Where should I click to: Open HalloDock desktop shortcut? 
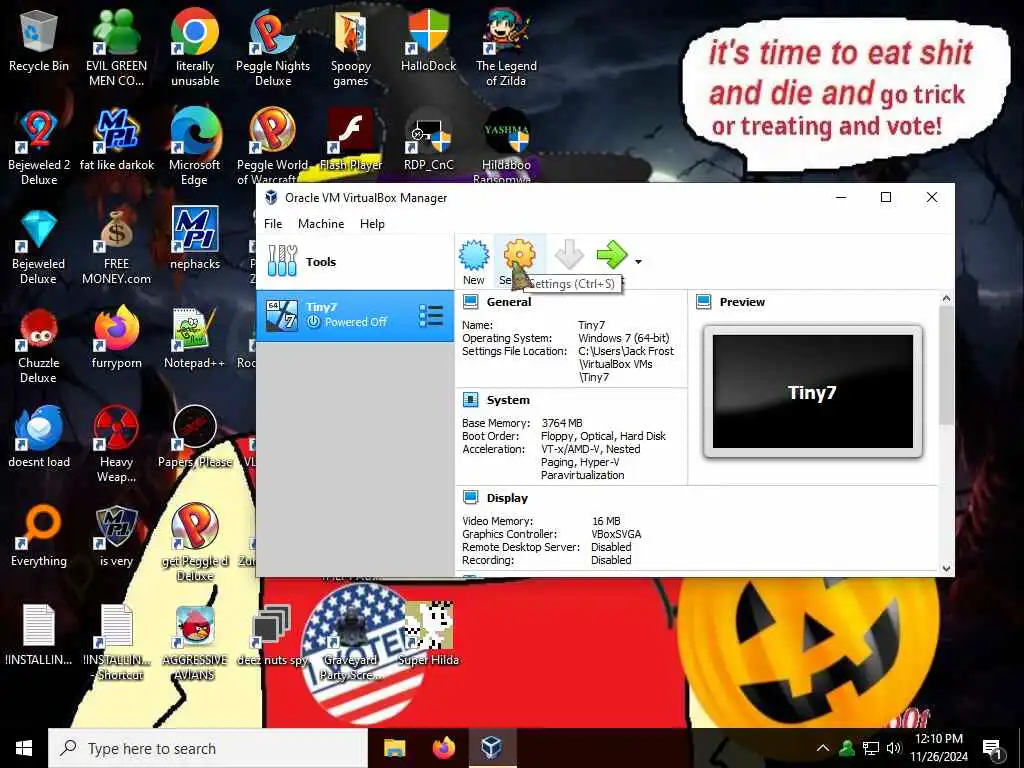(428, 41)
